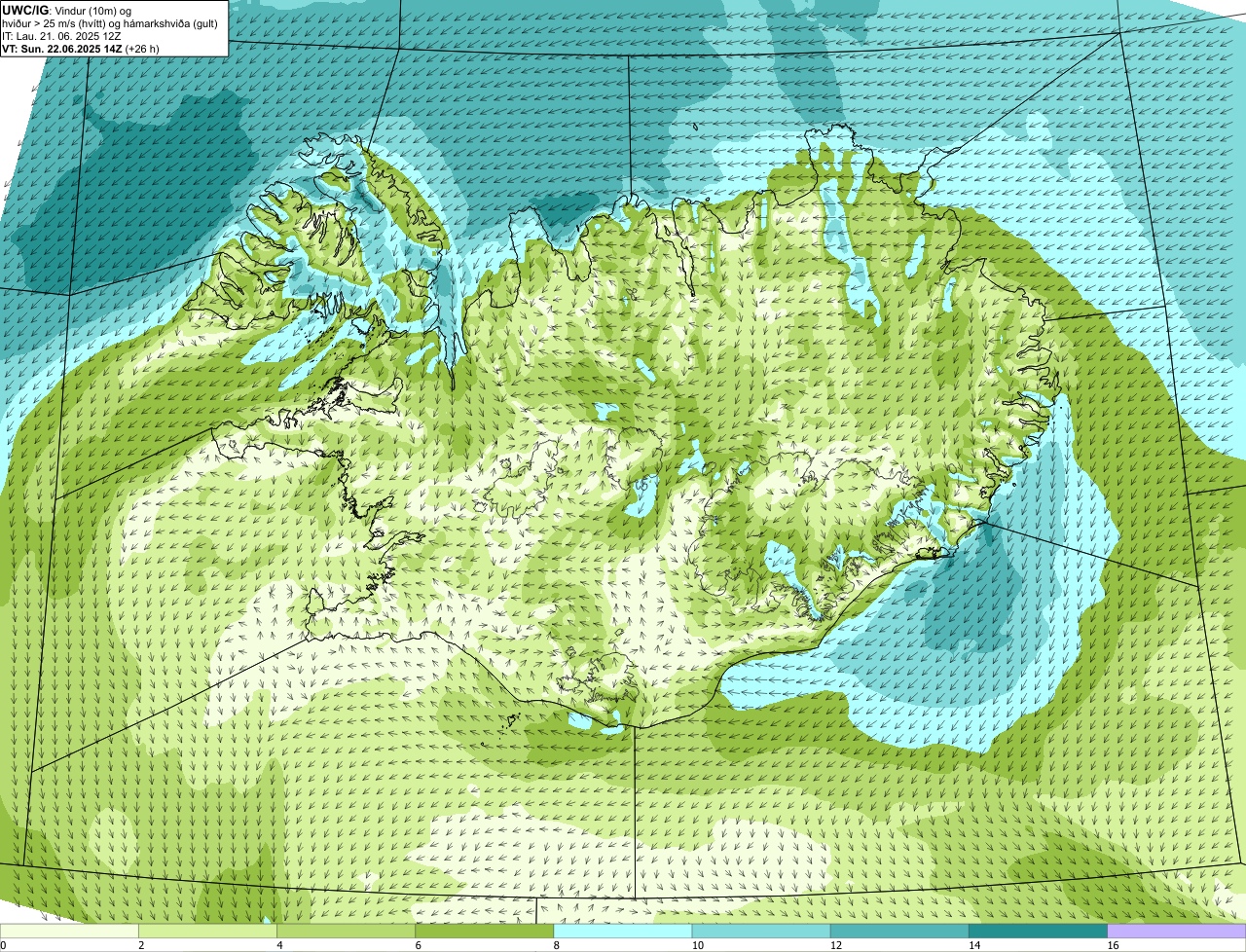This screenshot has width=1246, height=952.
Task: Click the 12–14 m/s teal legend swatch
Action: [x=899, y=932]
